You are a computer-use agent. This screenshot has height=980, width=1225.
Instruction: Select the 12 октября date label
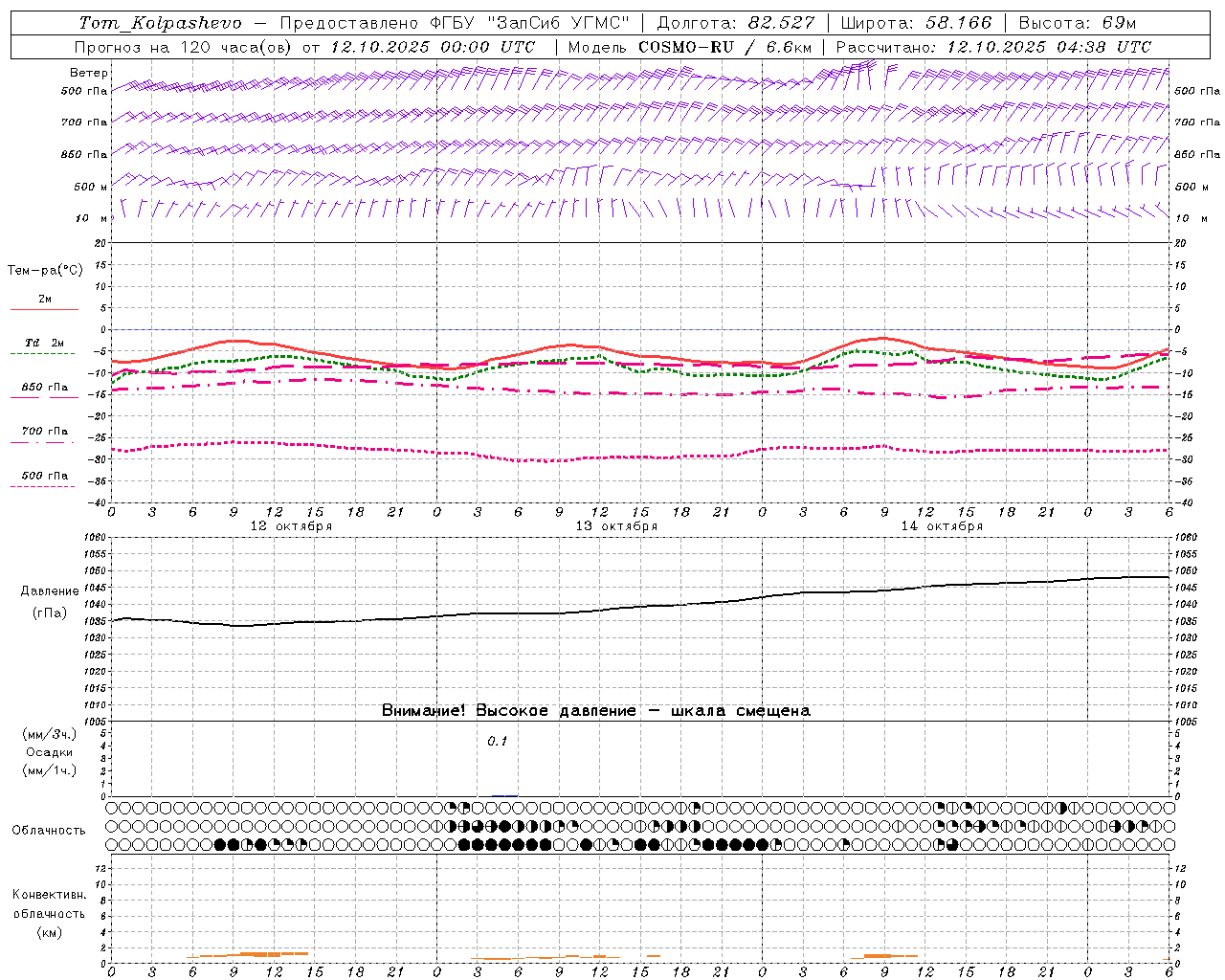(x=291, y=526)
